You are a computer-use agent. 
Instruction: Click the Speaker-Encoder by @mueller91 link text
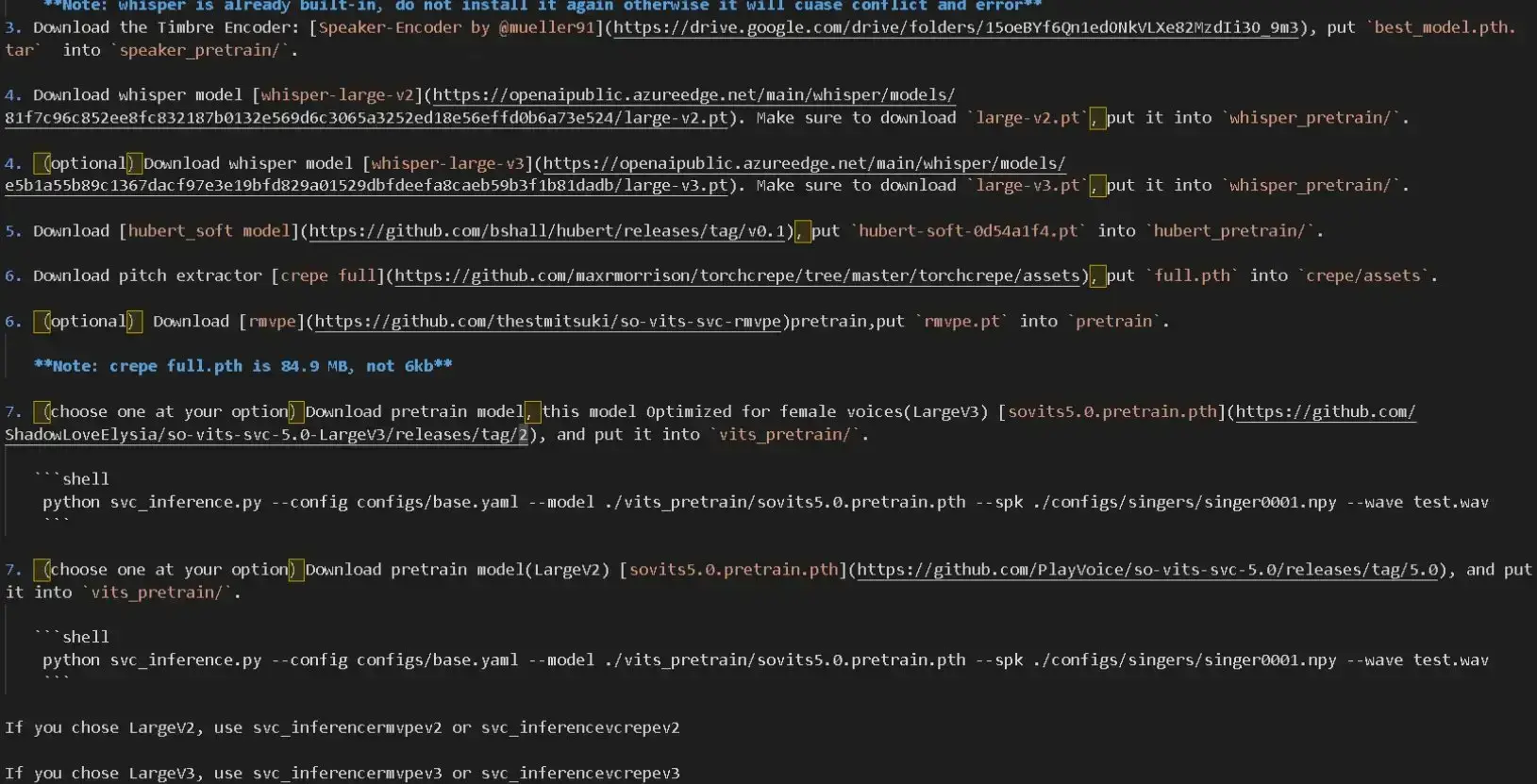tap(457, 27)
